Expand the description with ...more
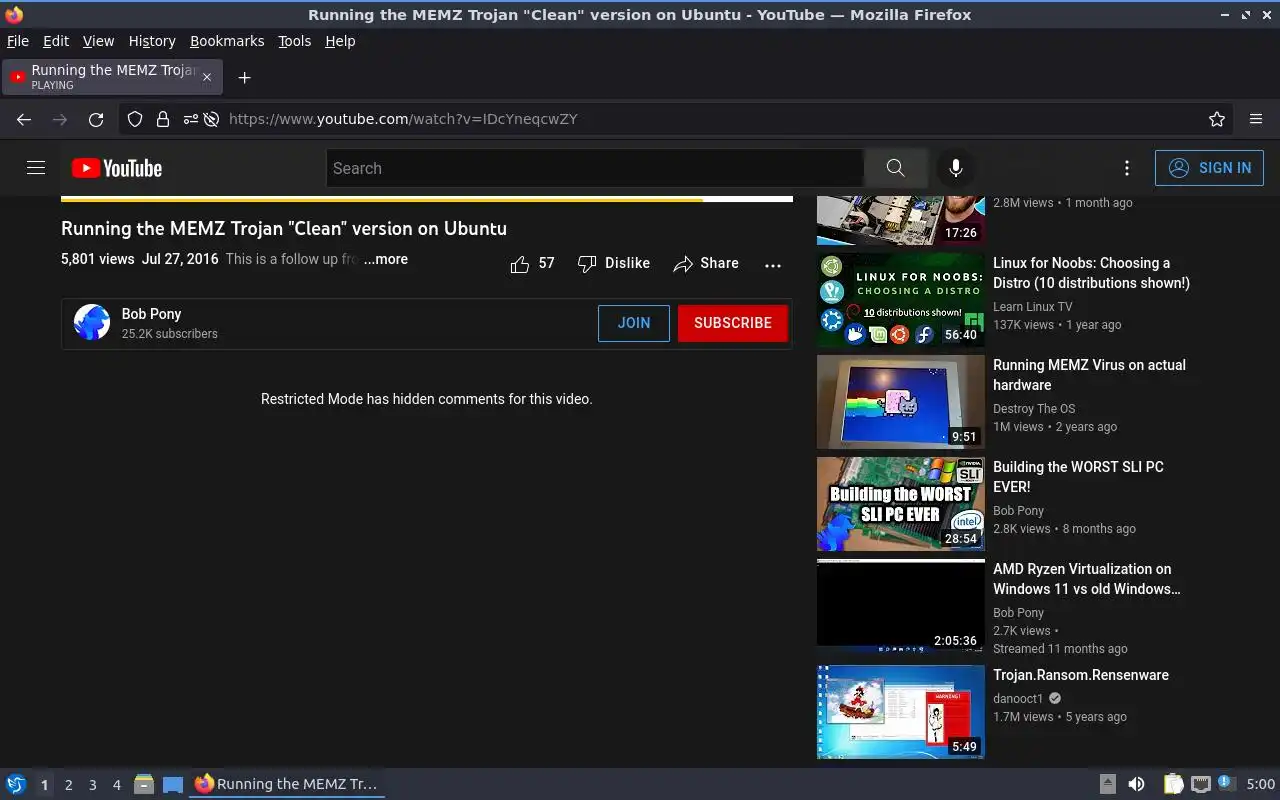Viewport: 1280px width, 800px height. point(386,259)
